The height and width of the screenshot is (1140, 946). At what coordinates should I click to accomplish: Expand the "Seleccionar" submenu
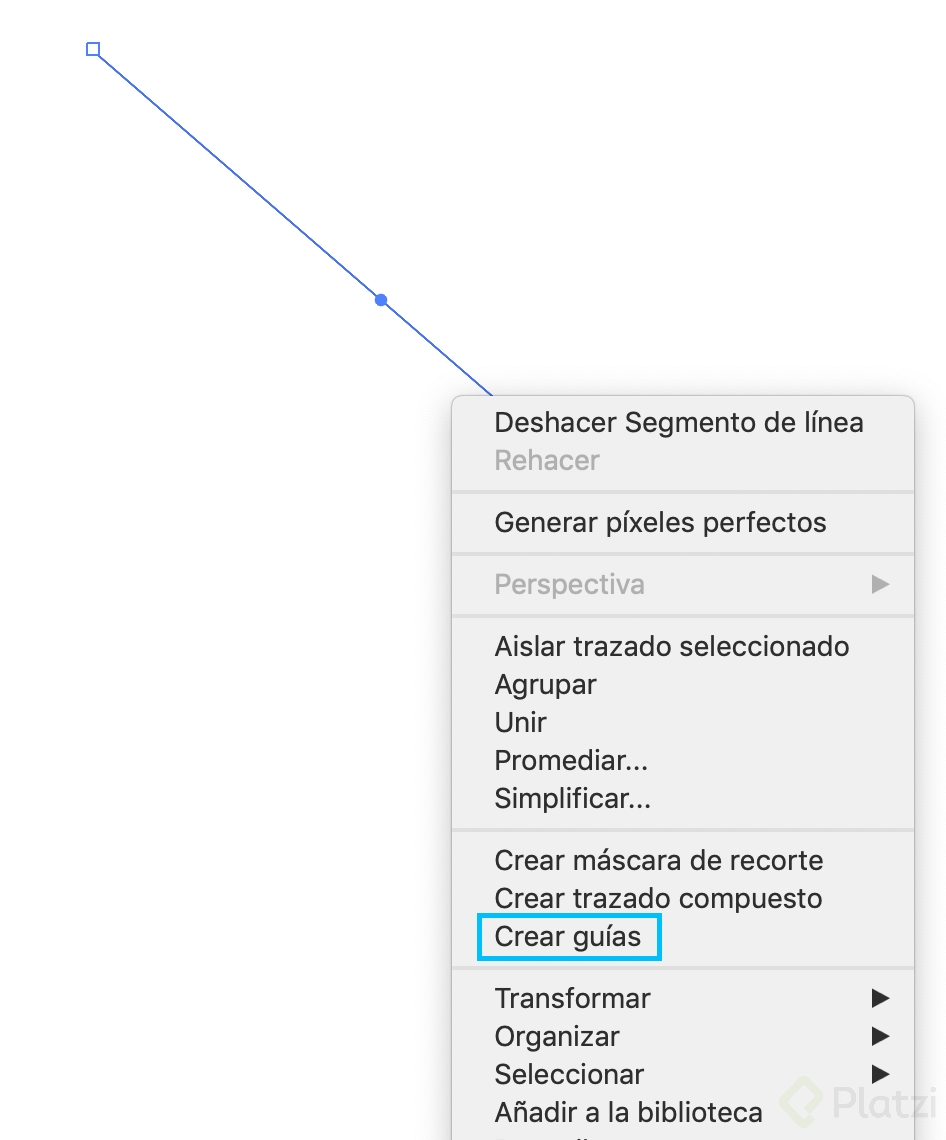coord(569,1074)
